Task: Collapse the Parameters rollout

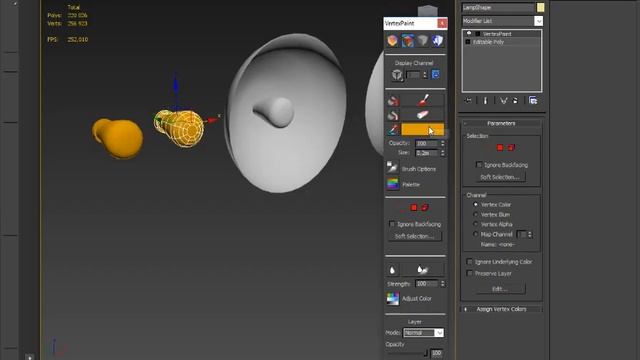Action: (501, 123)
